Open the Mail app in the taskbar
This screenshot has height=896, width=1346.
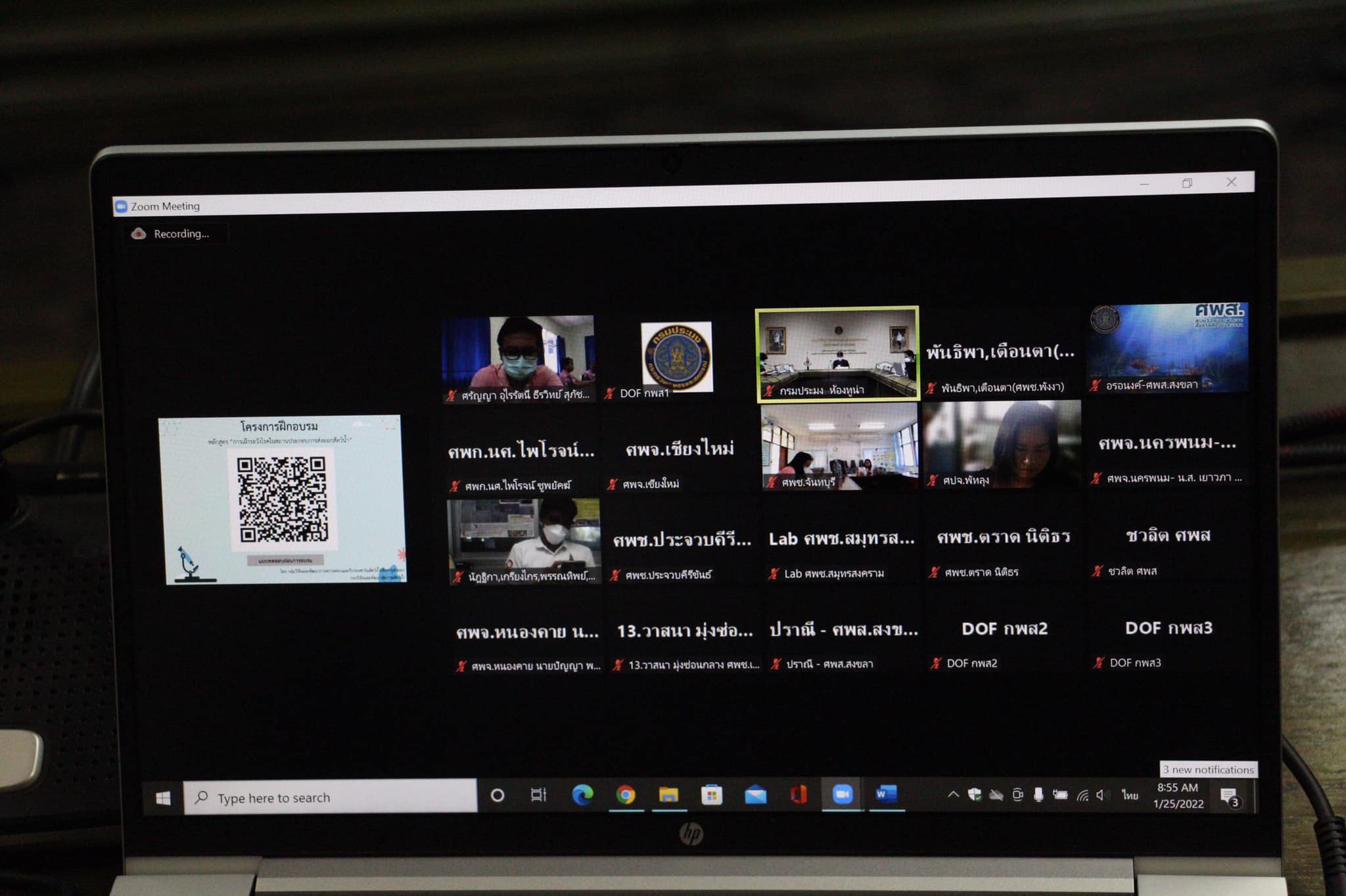tap(755, 795)
